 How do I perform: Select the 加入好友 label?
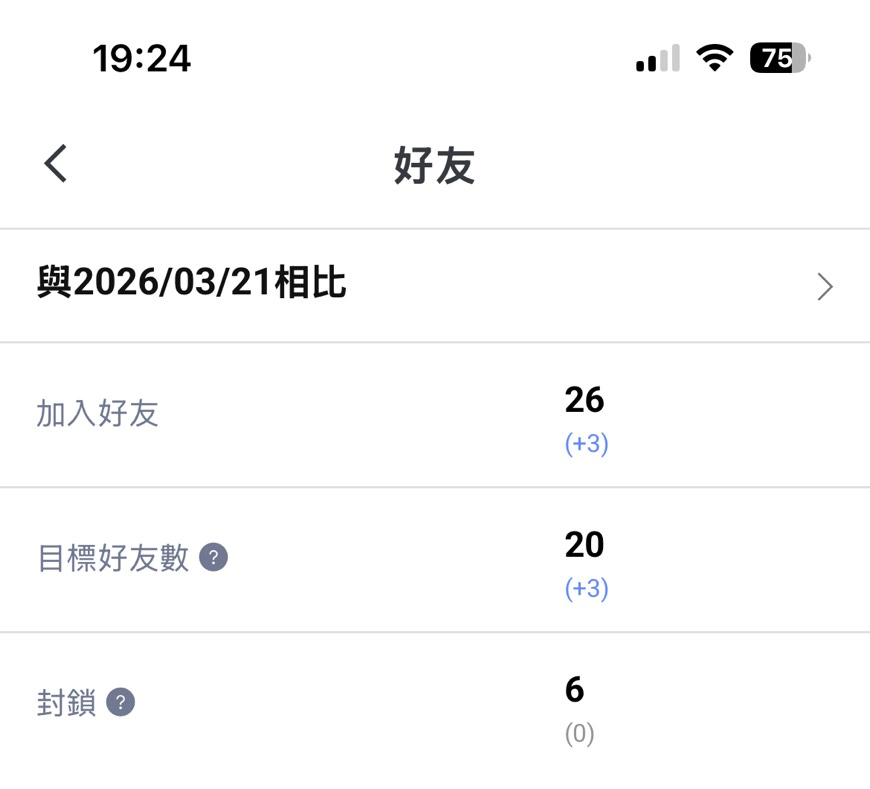(x=98, y=413)
